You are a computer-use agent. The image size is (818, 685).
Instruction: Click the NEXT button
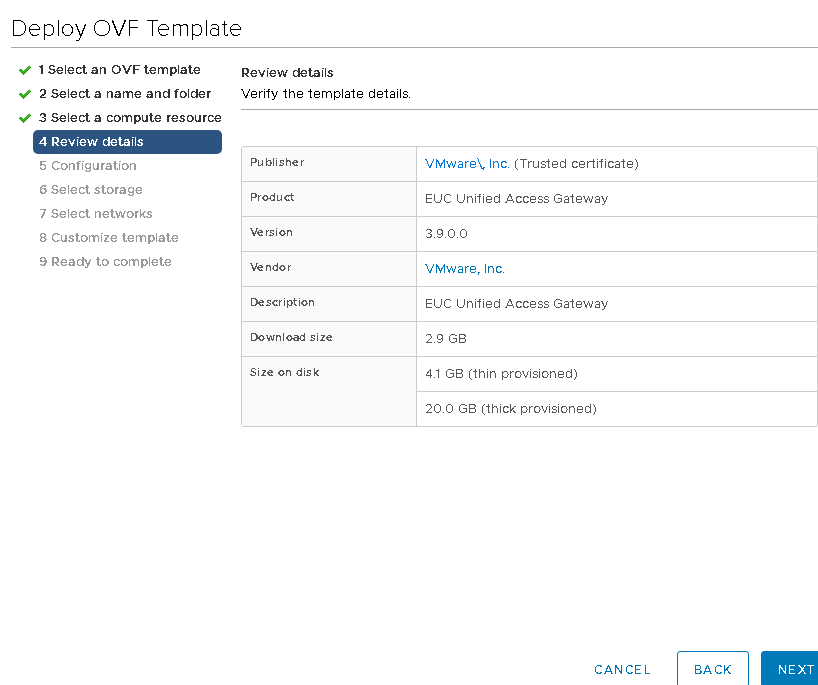[790, 669]
